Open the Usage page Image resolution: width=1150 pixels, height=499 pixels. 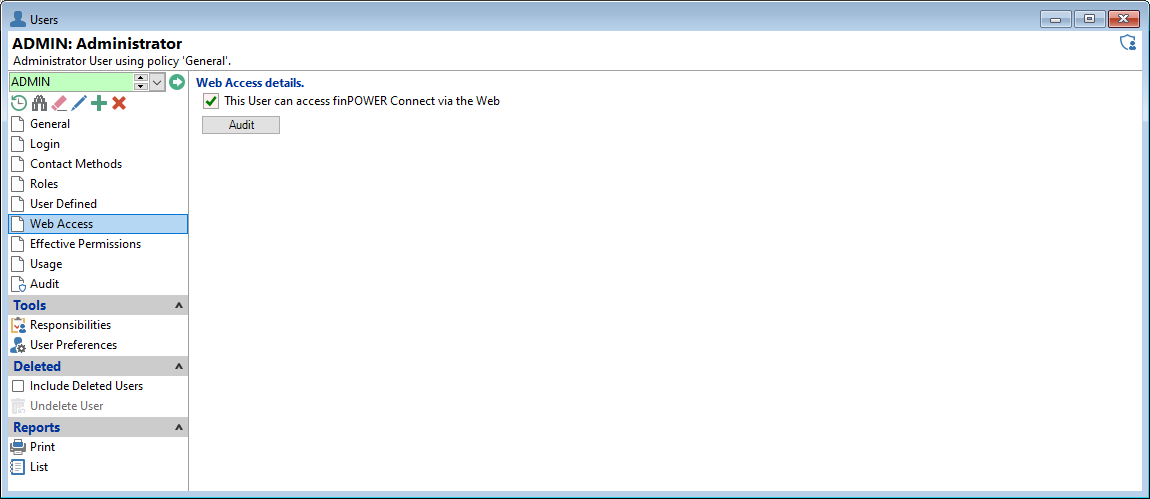(98, 263)
